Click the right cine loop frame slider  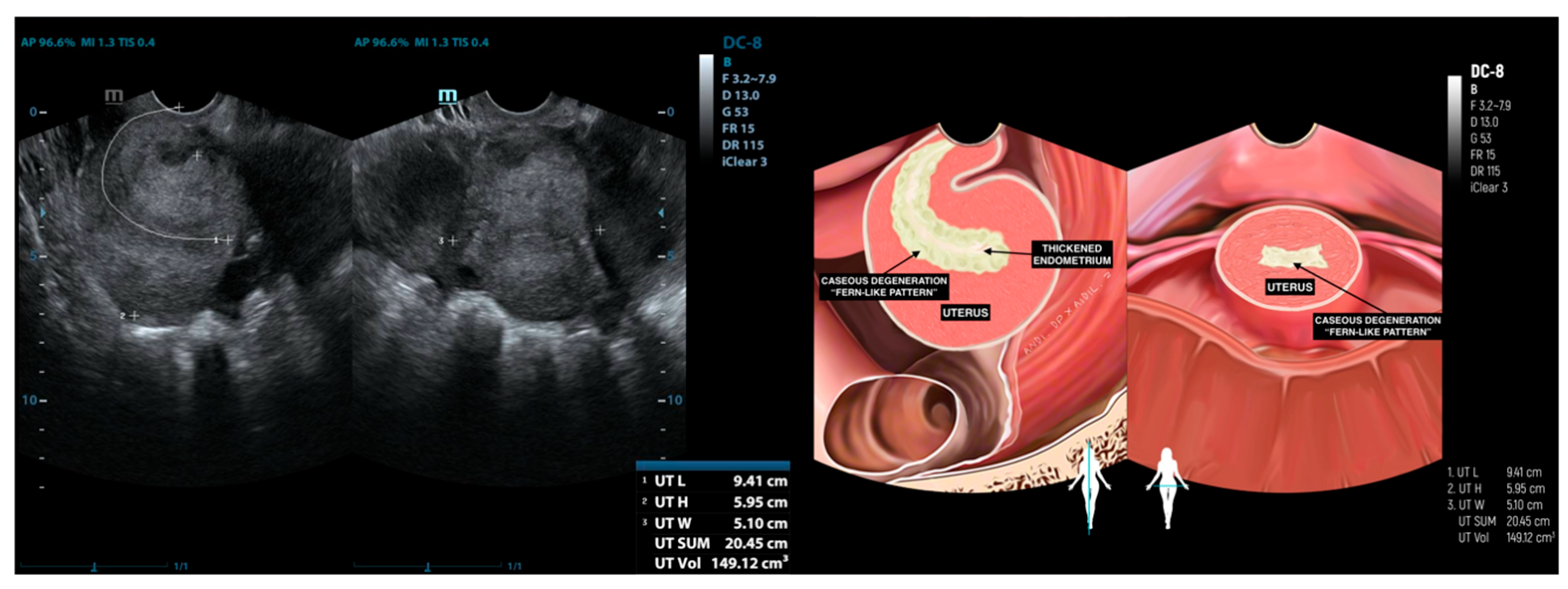click(x=428, y=567)
